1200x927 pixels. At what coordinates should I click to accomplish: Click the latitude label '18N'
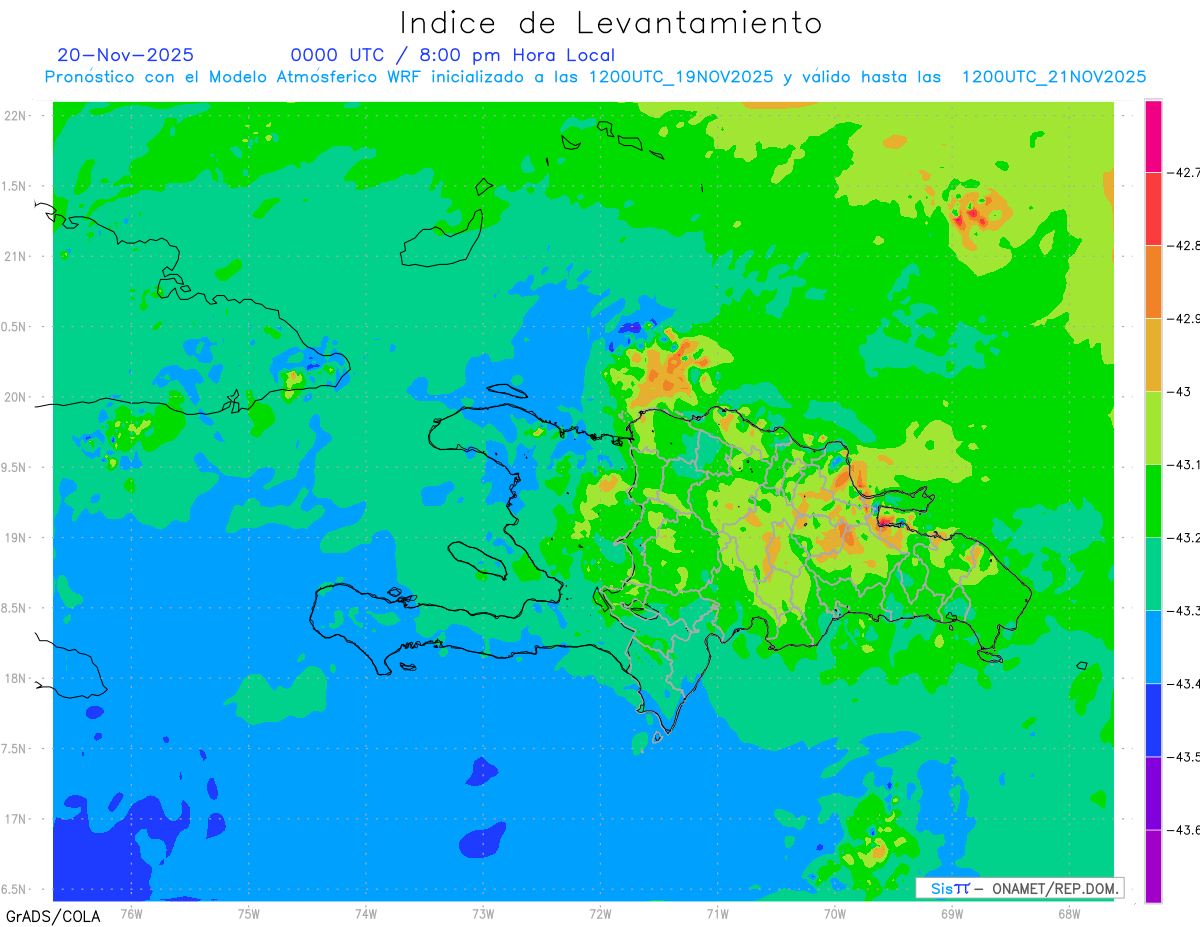[x=16, y=678]
